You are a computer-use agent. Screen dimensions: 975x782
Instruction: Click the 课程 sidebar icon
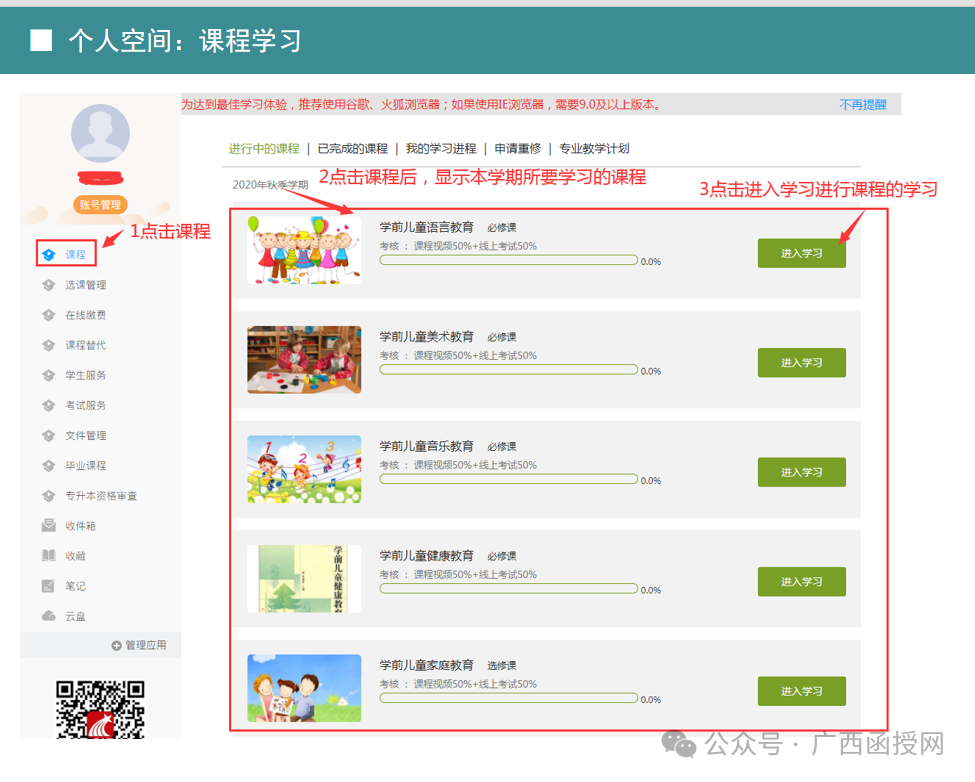(x=49, y=255)
